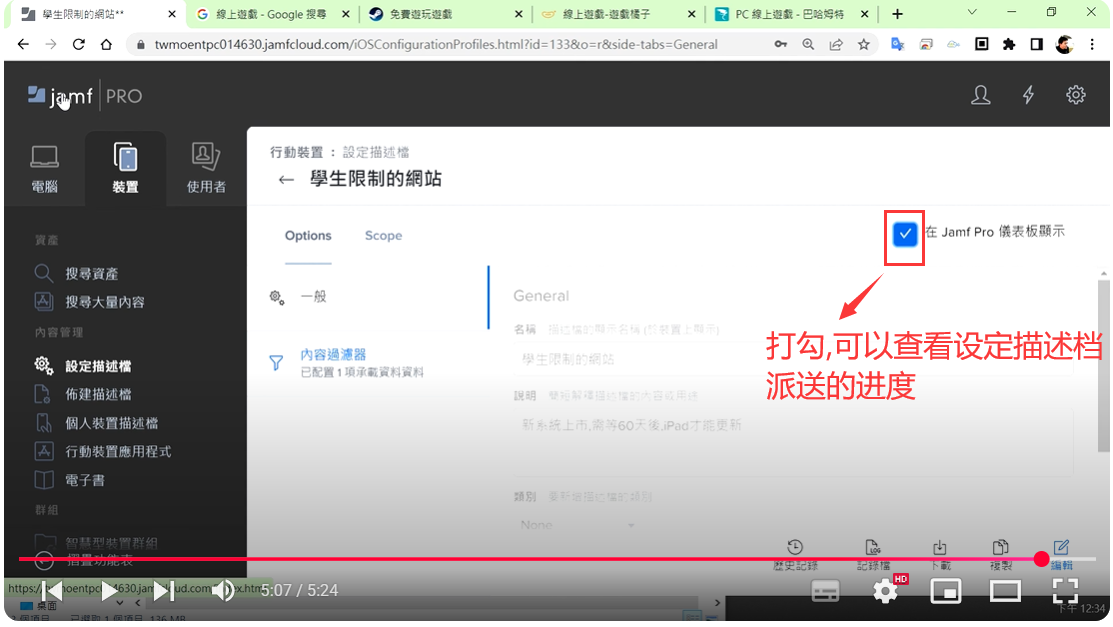
Task: Open 佈建描述檔 in the sidebar
Action: pos(83,394)
